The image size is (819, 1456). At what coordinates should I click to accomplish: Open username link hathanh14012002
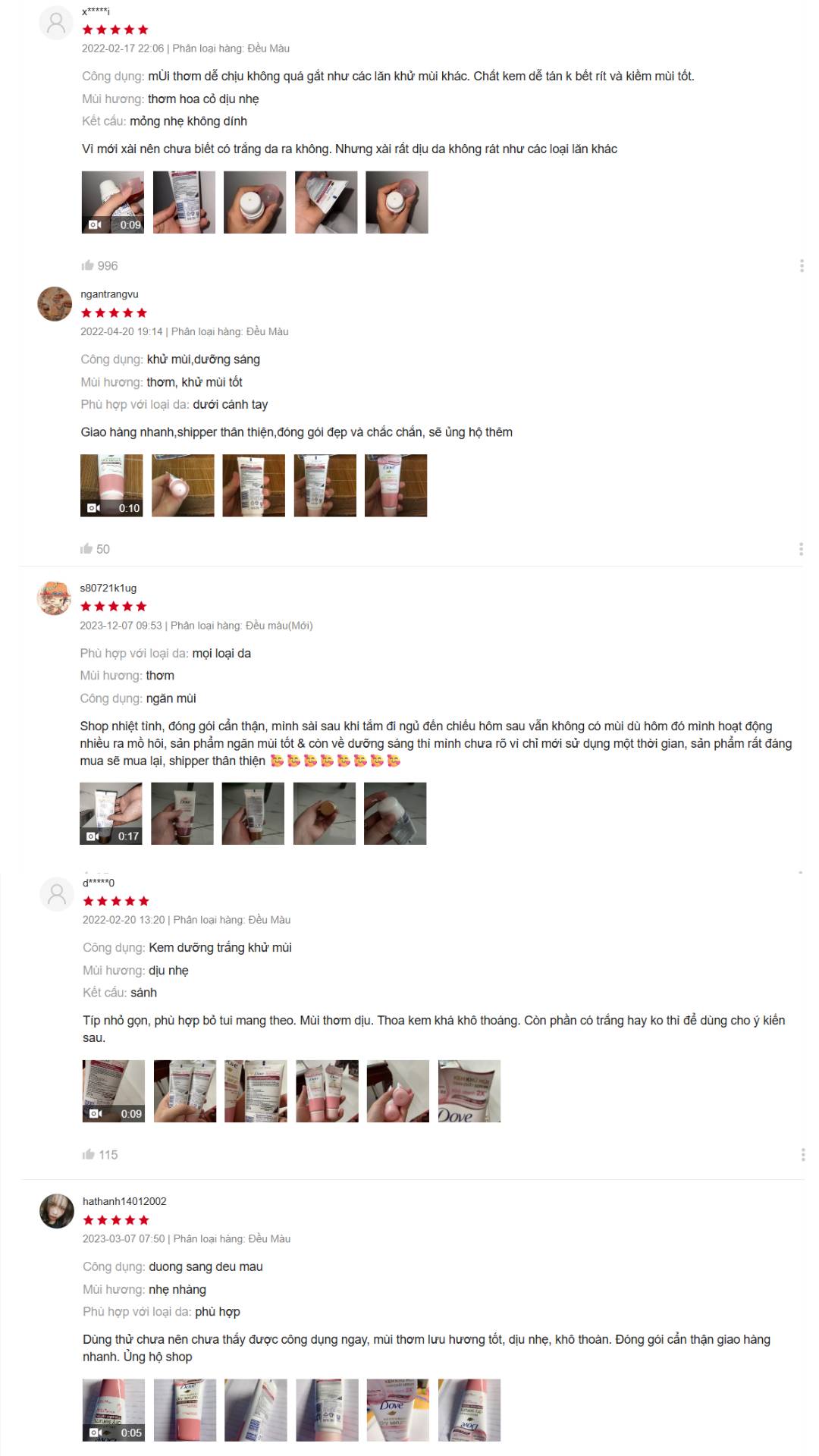coord(124,1201)
